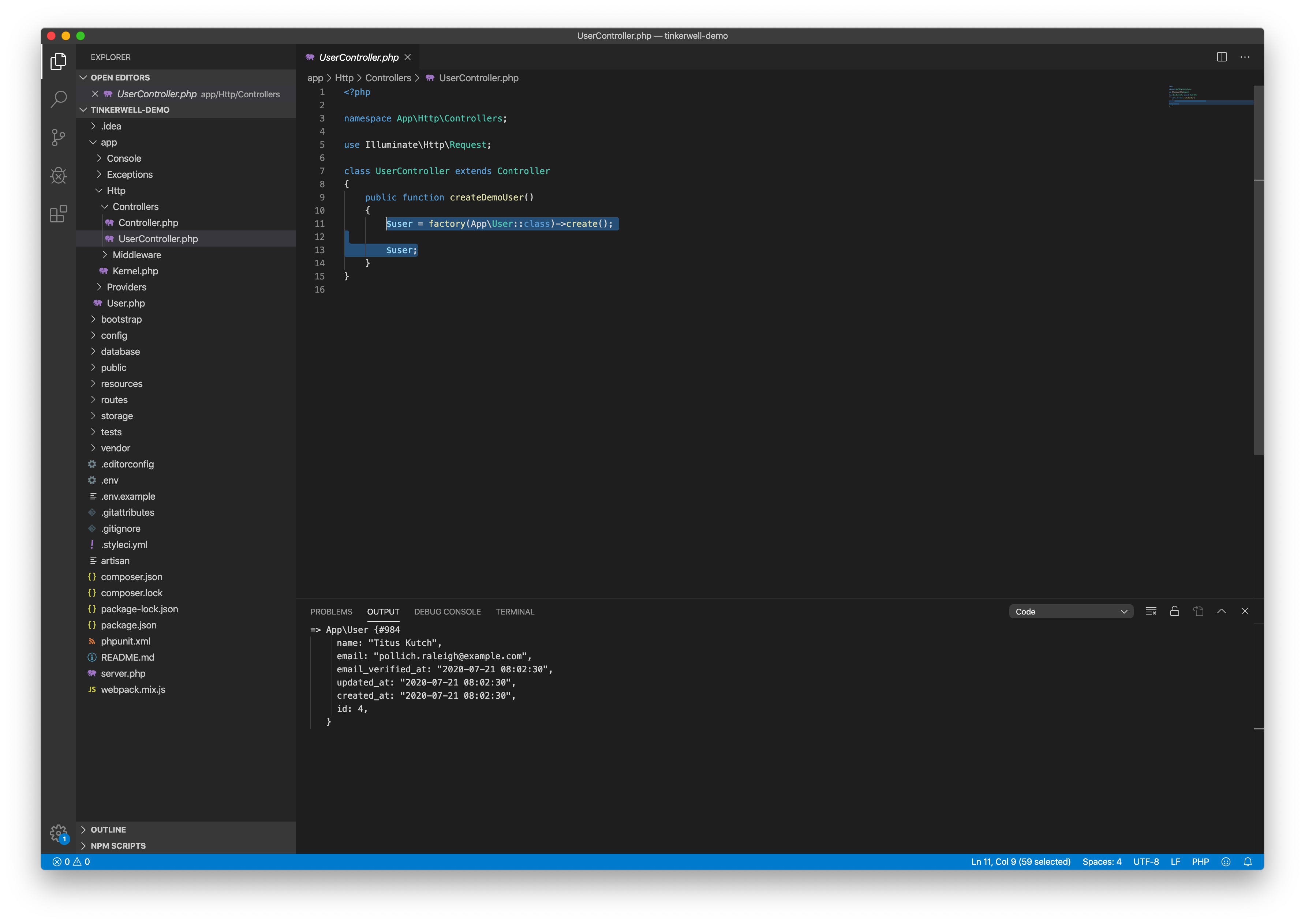Image resolution: width=1305 pixels, height=924 pixels.
Task: Click line number 9 in the gutter
Action: click(x=322, y=198)
